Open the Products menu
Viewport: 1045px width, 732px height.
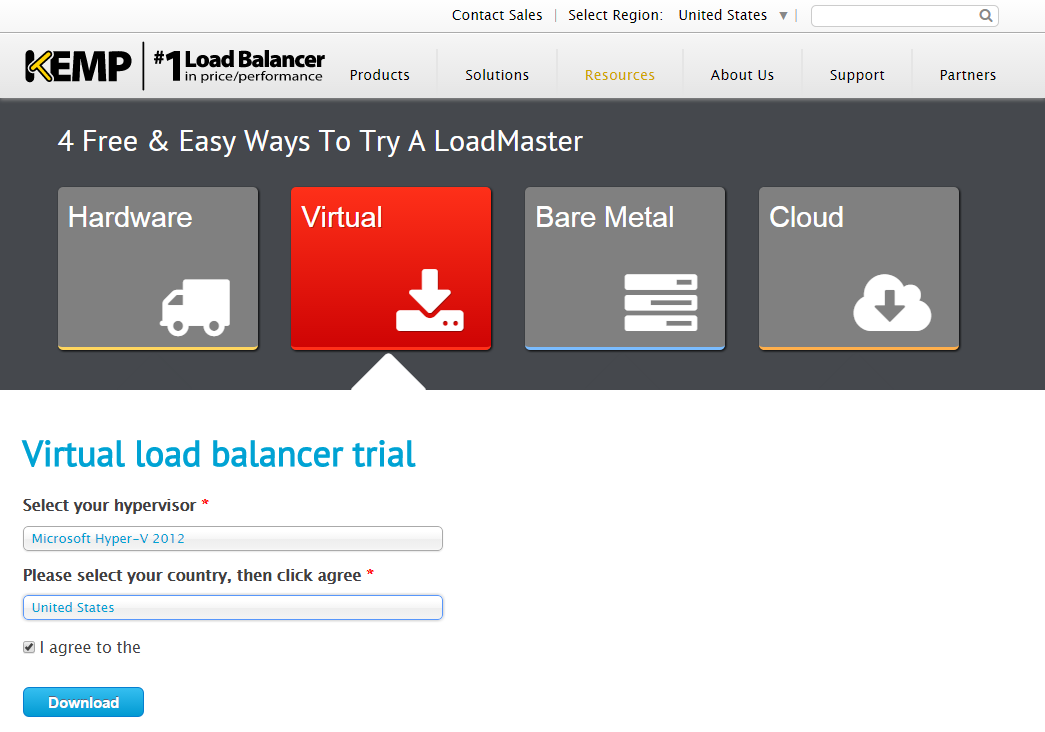pyautogui.click(x=379, y=75)
